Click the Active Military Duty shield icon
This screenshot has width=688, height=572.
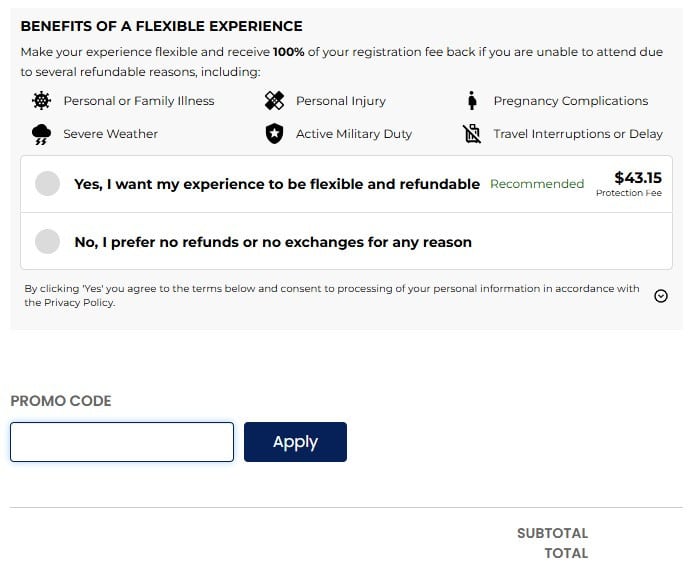[x=274, y=134]
